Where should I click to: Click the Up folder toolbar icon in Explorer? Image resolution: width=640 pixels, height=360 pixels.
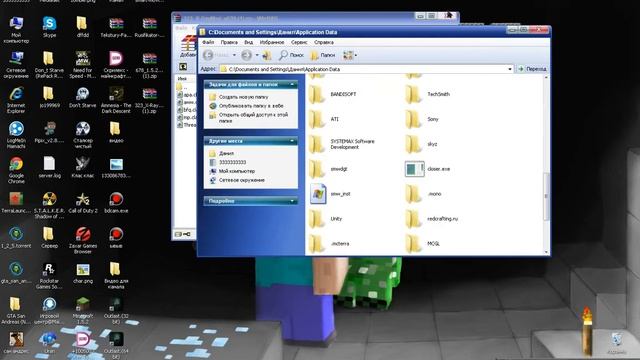tap(267, 55)
